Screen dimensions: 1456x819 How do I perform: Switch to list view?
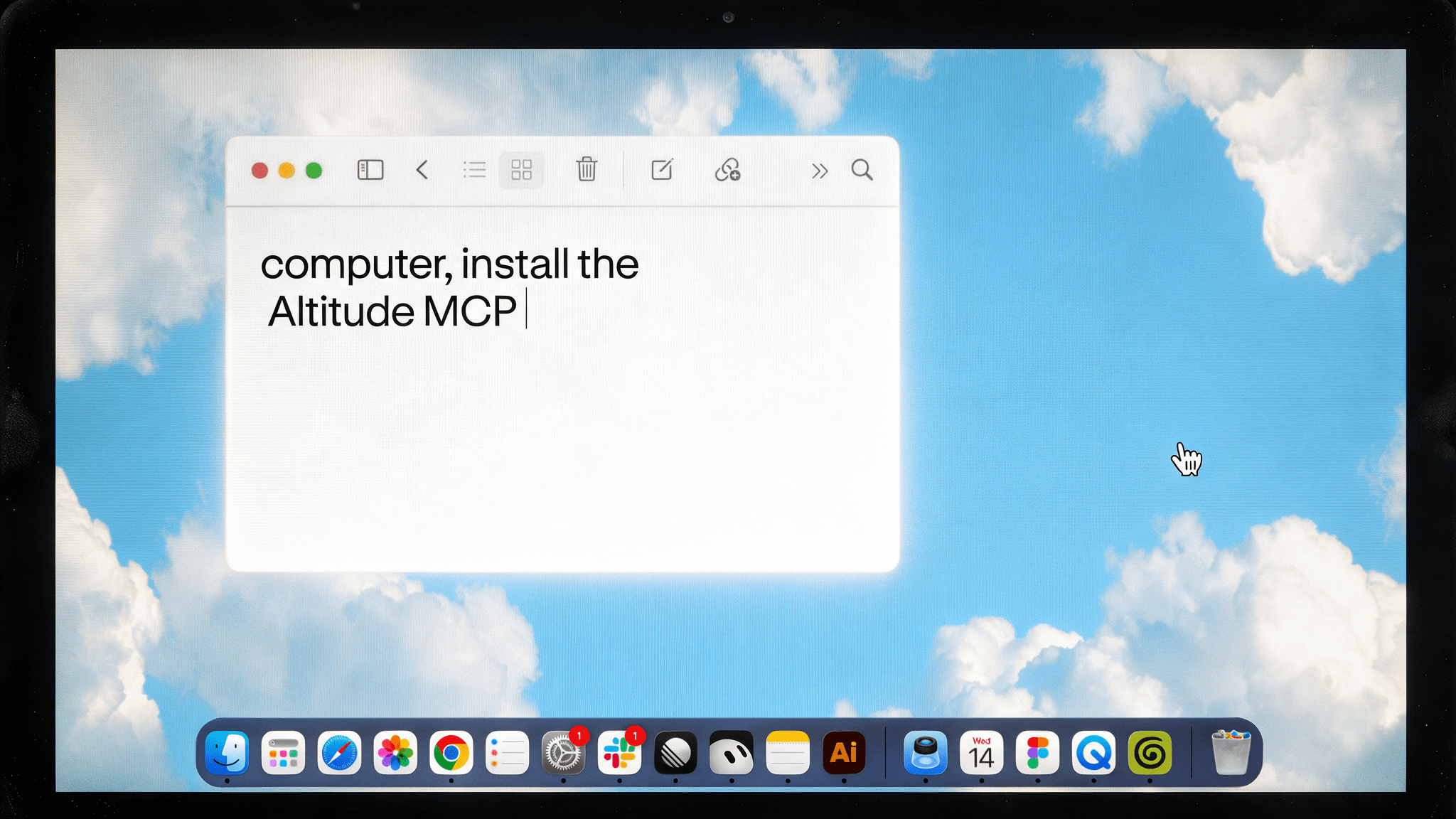point(474,170)
